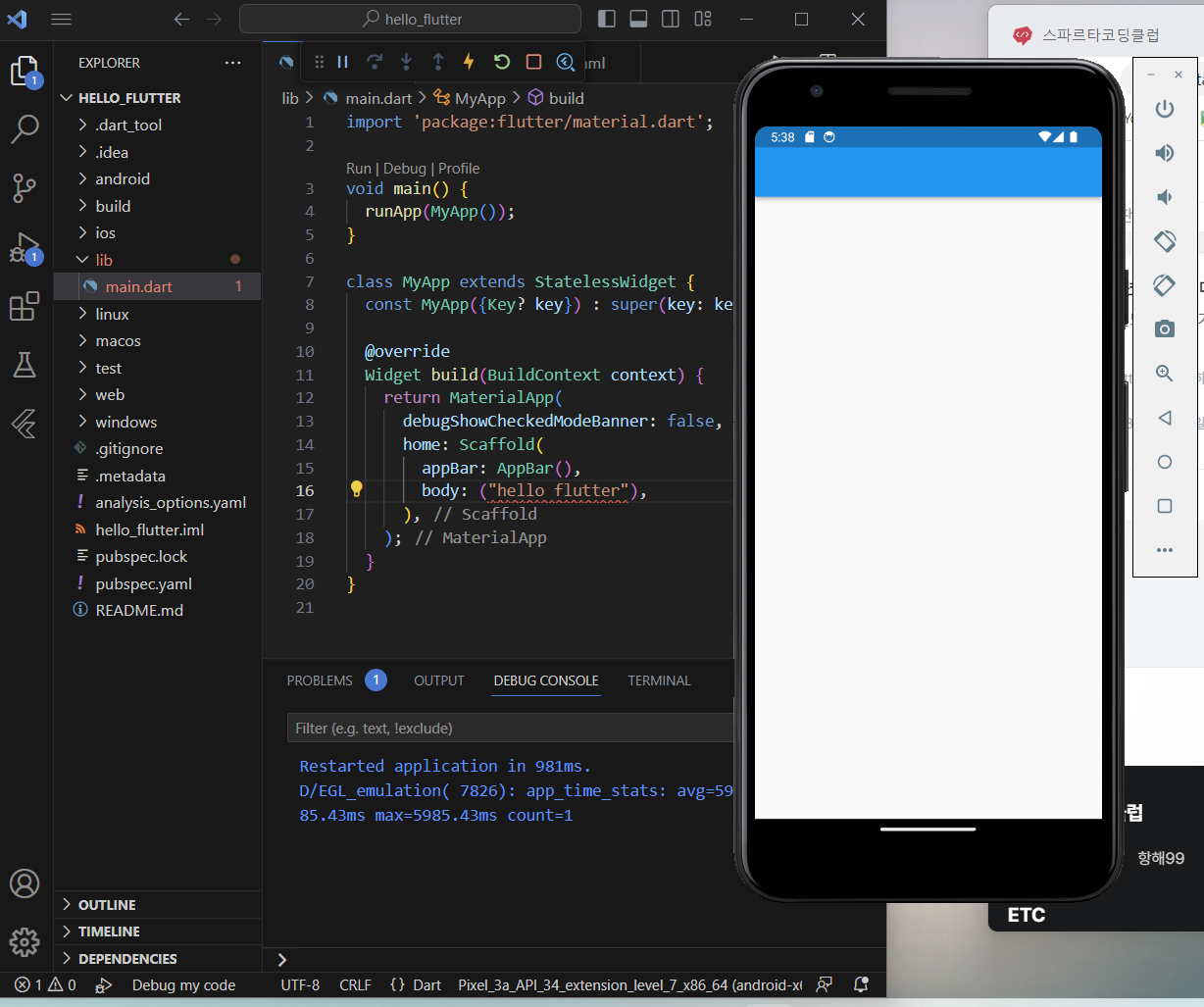Open the Manage gear menu
The height and width of the screenshot is (1007, 1204).
click(25, 942)
